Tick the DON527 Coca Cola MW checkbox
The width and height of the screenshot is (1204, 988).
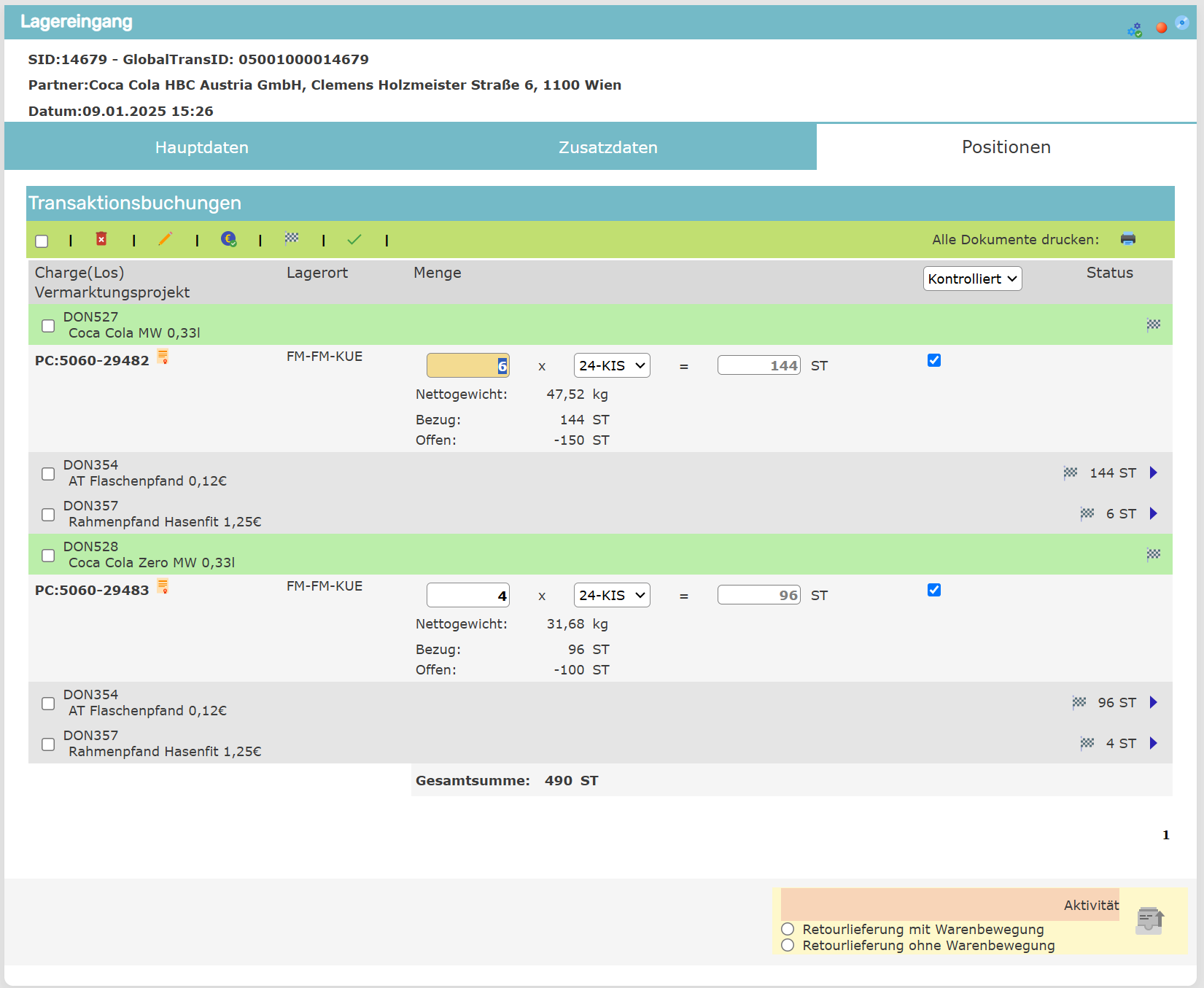pos(48,326)
